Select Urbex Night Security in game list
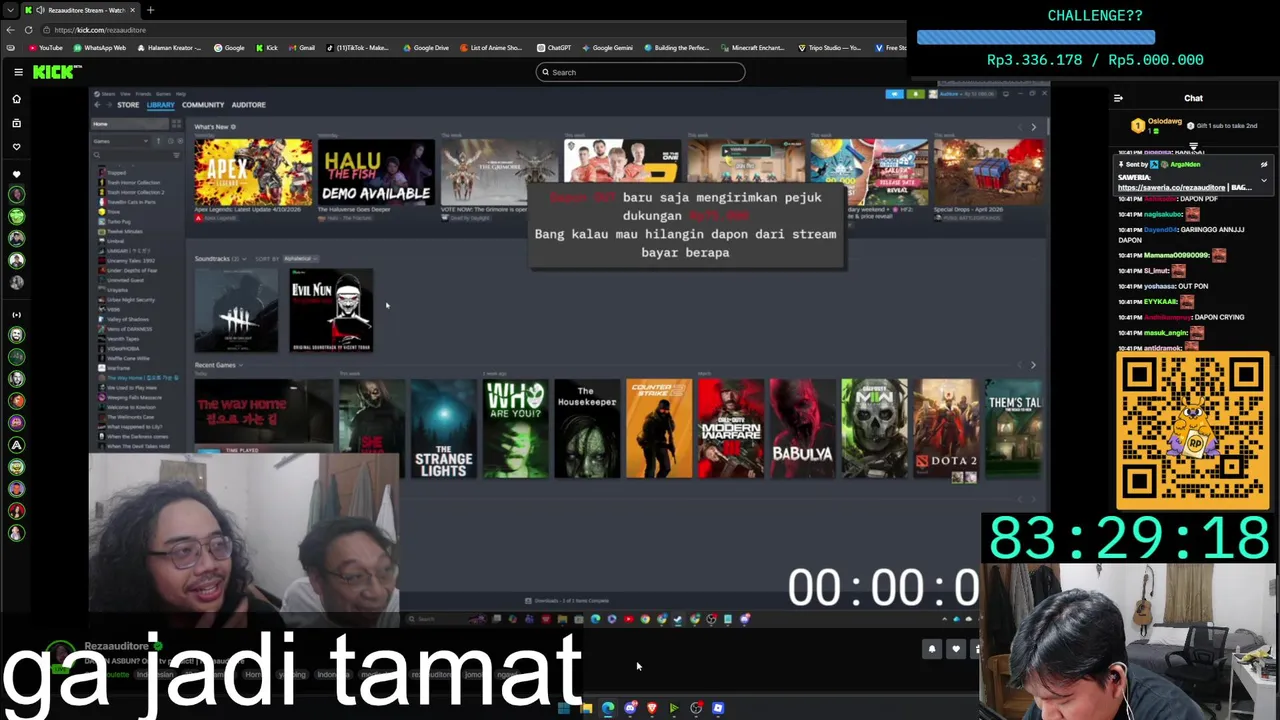The height and width of the screenshot is (720, 1280). (x=130, y=300)
